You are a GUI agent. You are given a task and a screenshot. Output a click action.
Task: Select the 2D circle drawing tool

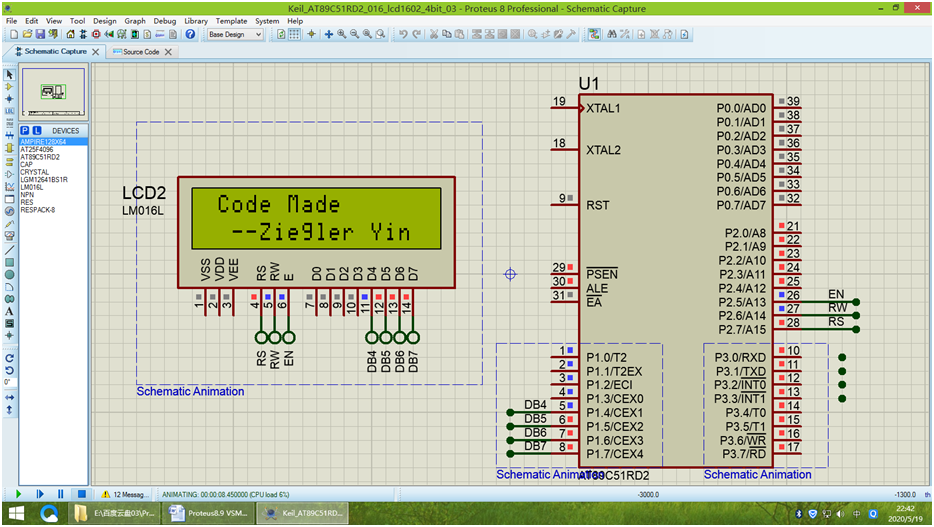pyautogui.click(x=9, y=275)
